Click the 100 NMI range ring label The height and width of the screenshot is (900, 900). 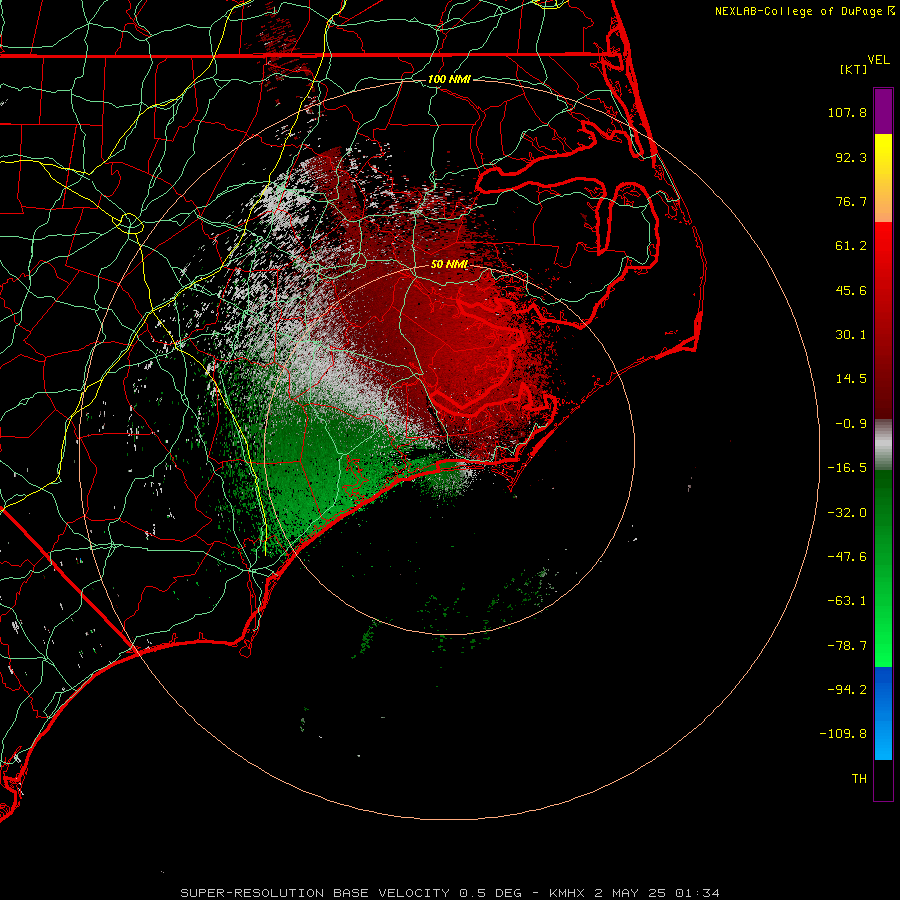[449, 79]
